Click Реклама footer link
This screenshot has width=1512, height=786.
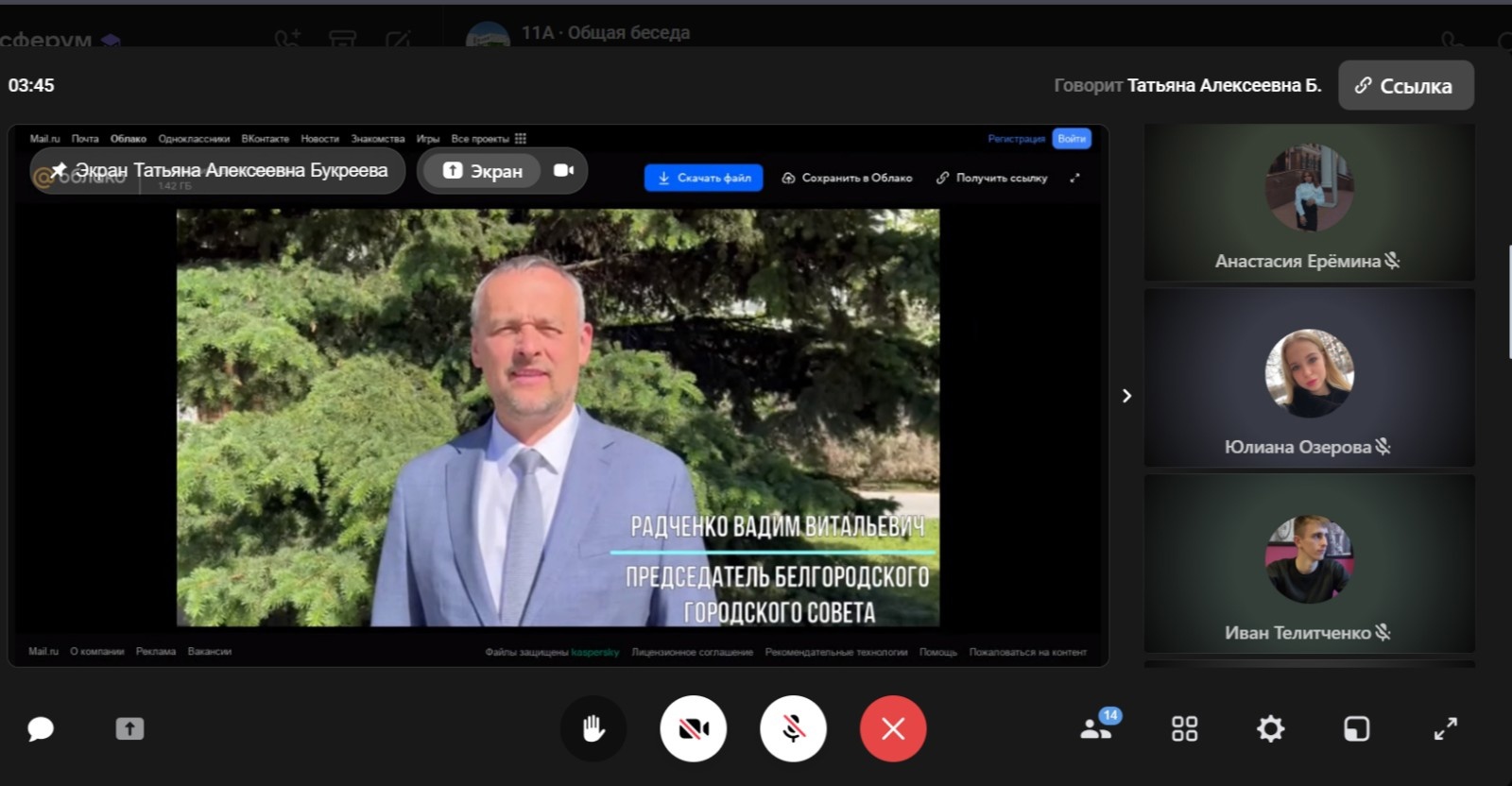point(156,652)
